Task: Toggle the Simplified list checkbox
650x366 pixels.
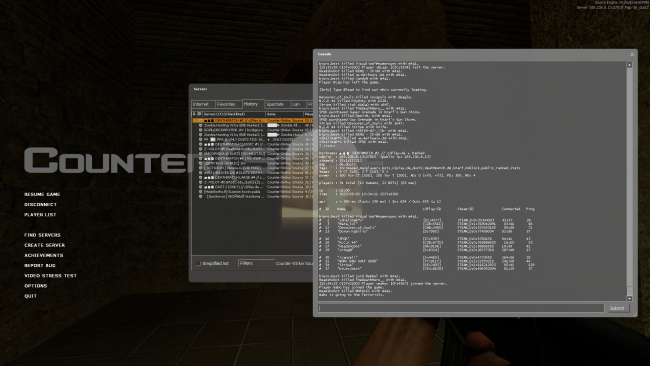Action: coord(198,264)
